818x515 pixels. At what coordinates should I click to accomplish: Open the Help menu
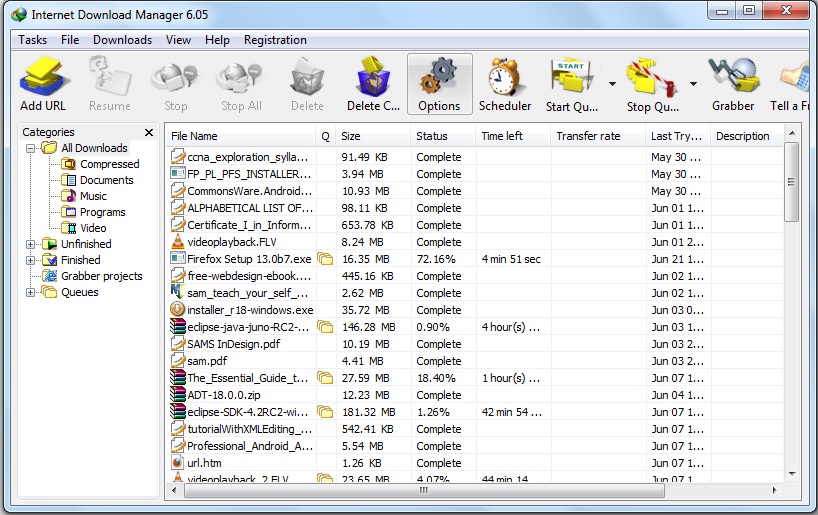[x=217, y=40]
